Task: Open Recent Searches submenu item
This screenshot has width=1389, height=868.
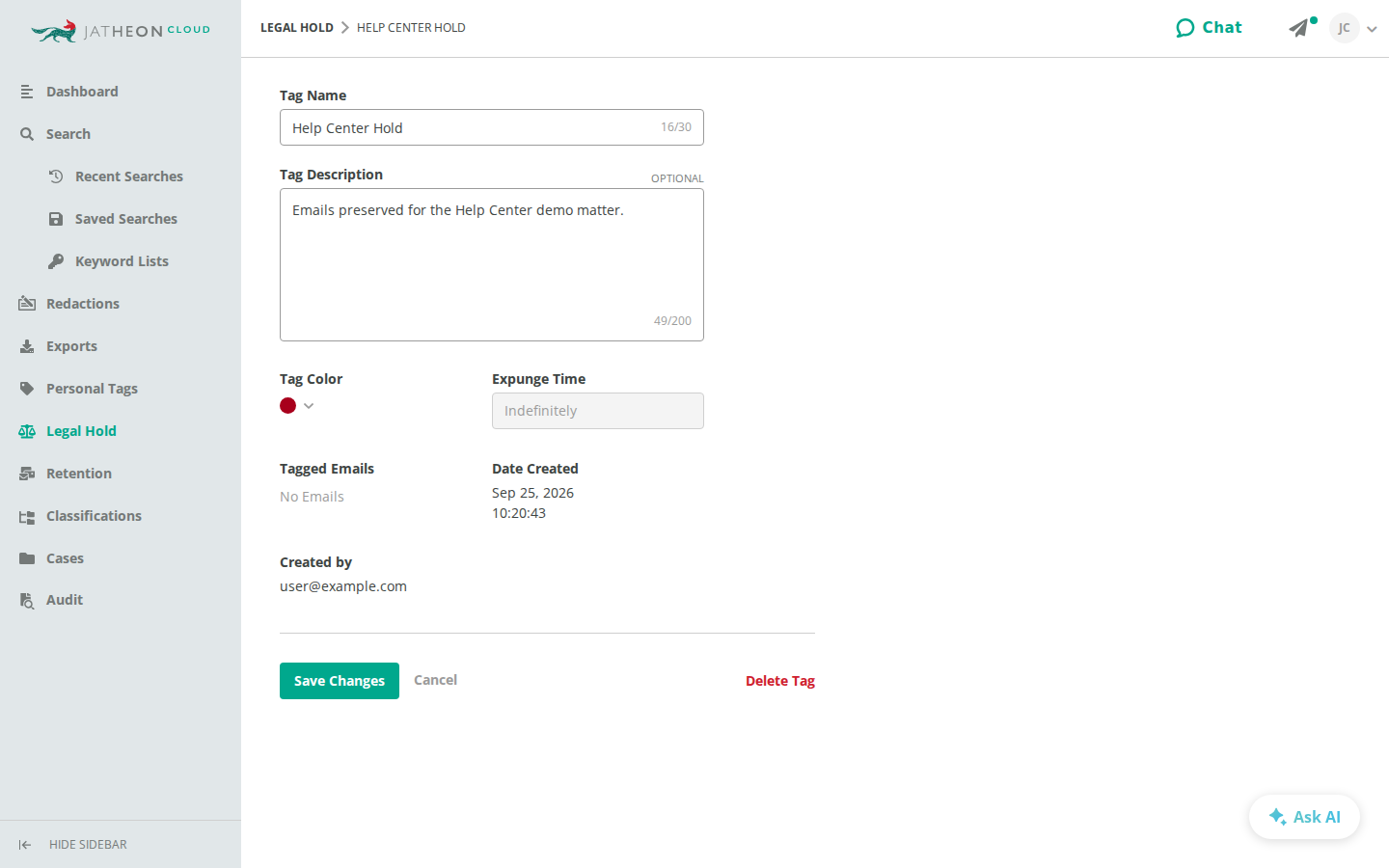Action: tap(129, 176)
